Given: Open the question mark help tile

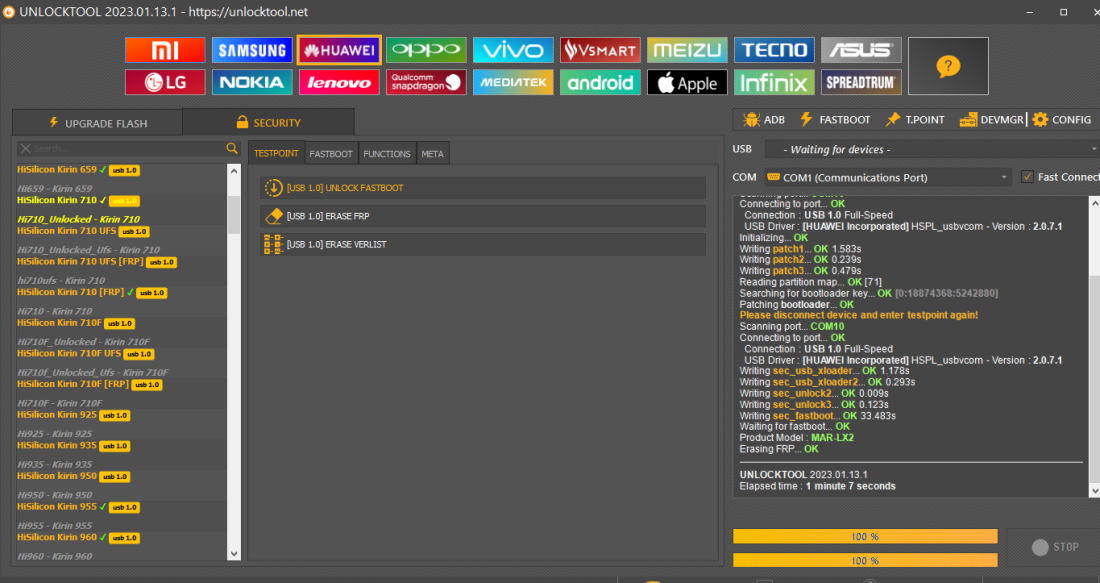Looking at the screenshot, I should pos(948,66).
